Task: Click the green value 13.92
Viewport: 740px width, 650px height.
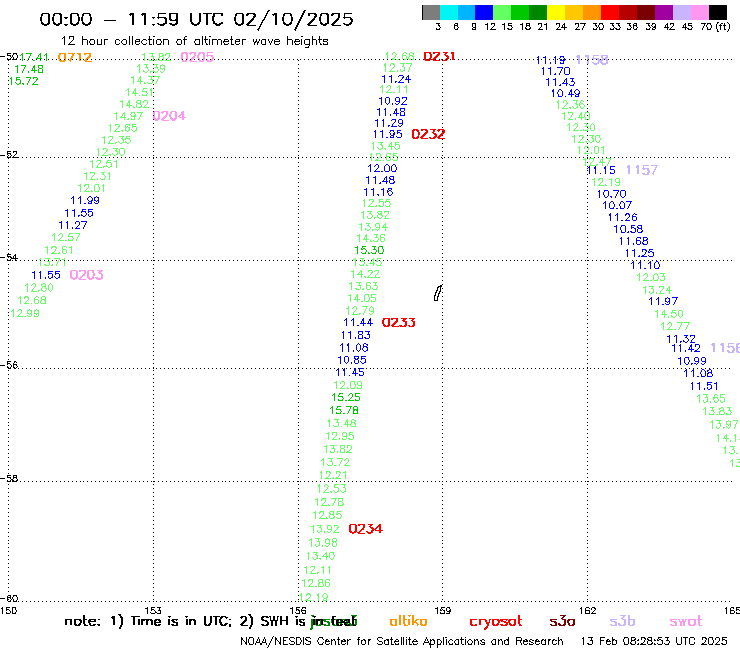Action: [325, 529]
